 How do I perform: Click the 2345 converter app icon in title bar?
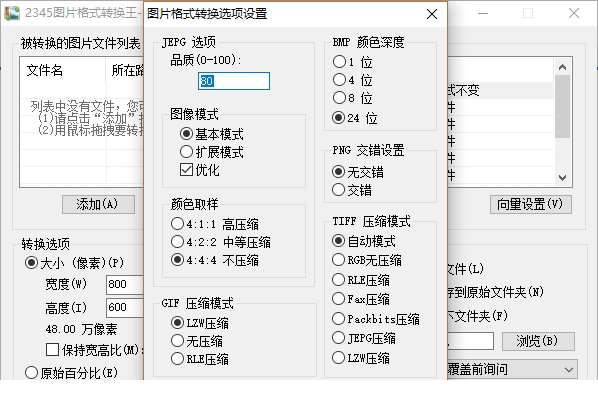pos(12,13)
